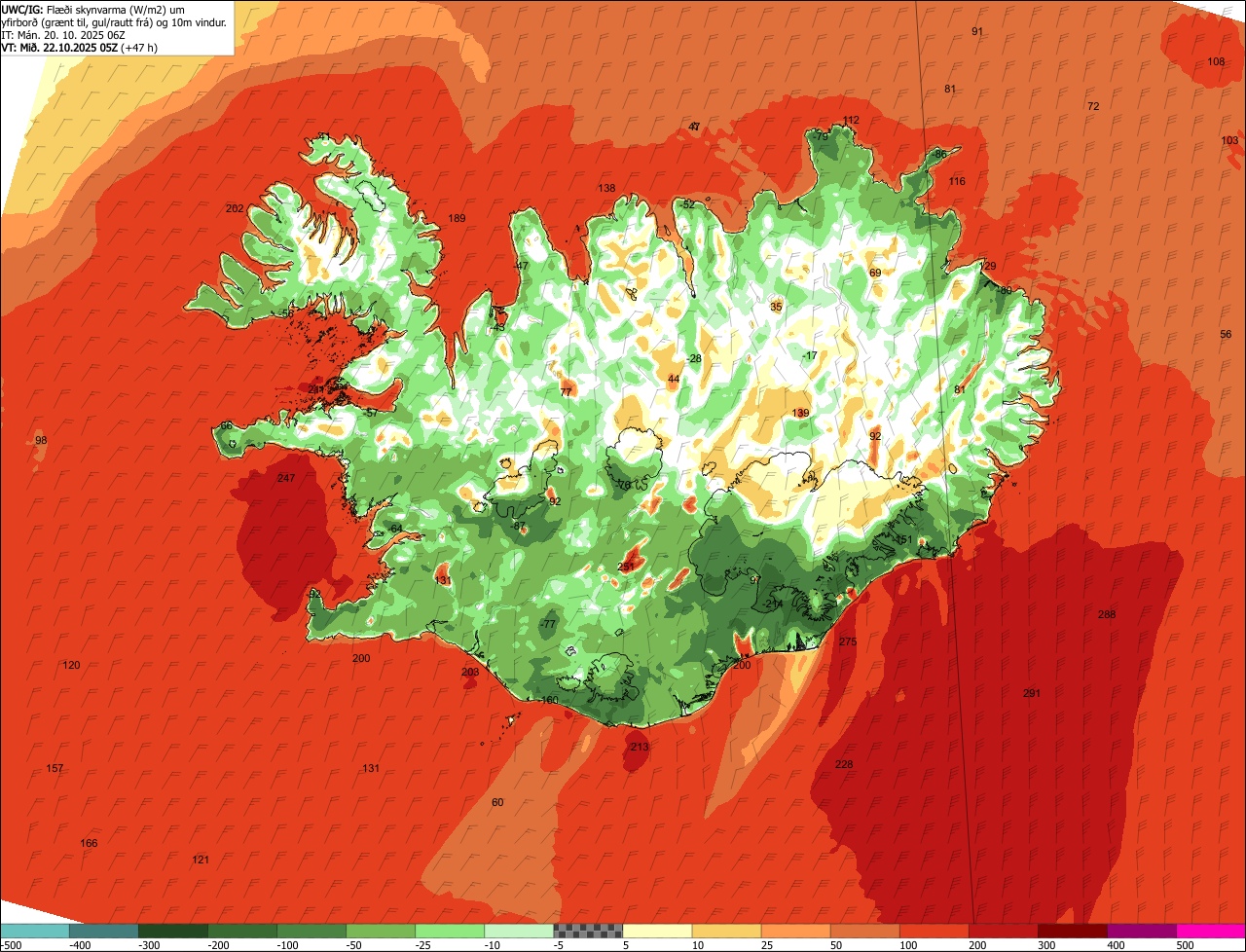Click the legend swatch labeled 300
This screenshot has height=952, width=1246.
tap(1072, 931)
